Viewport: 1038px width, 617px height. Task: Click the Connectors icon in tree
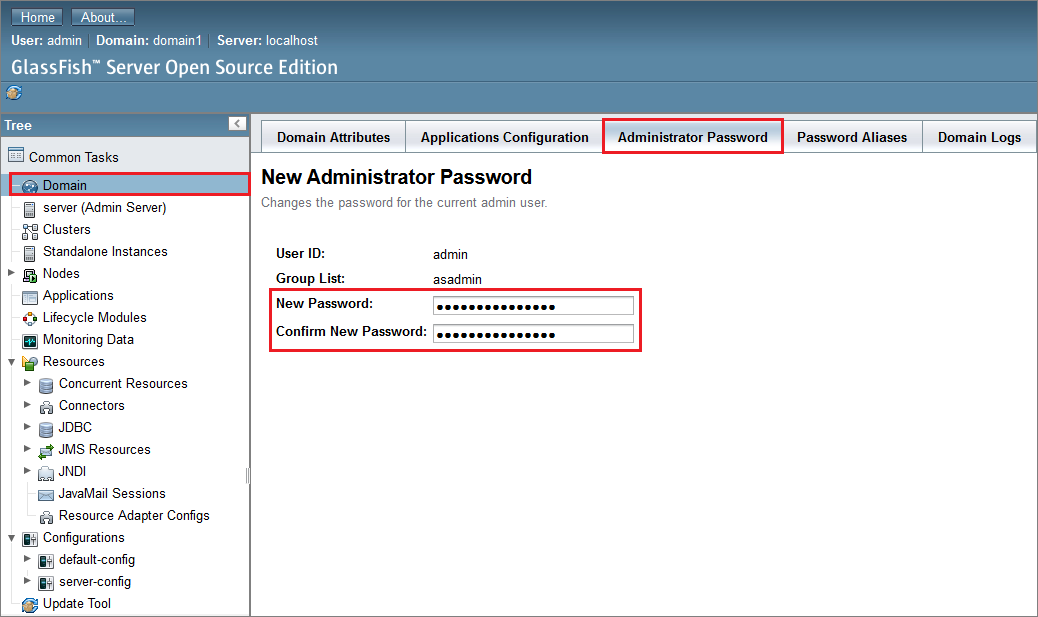pos(46,406)
